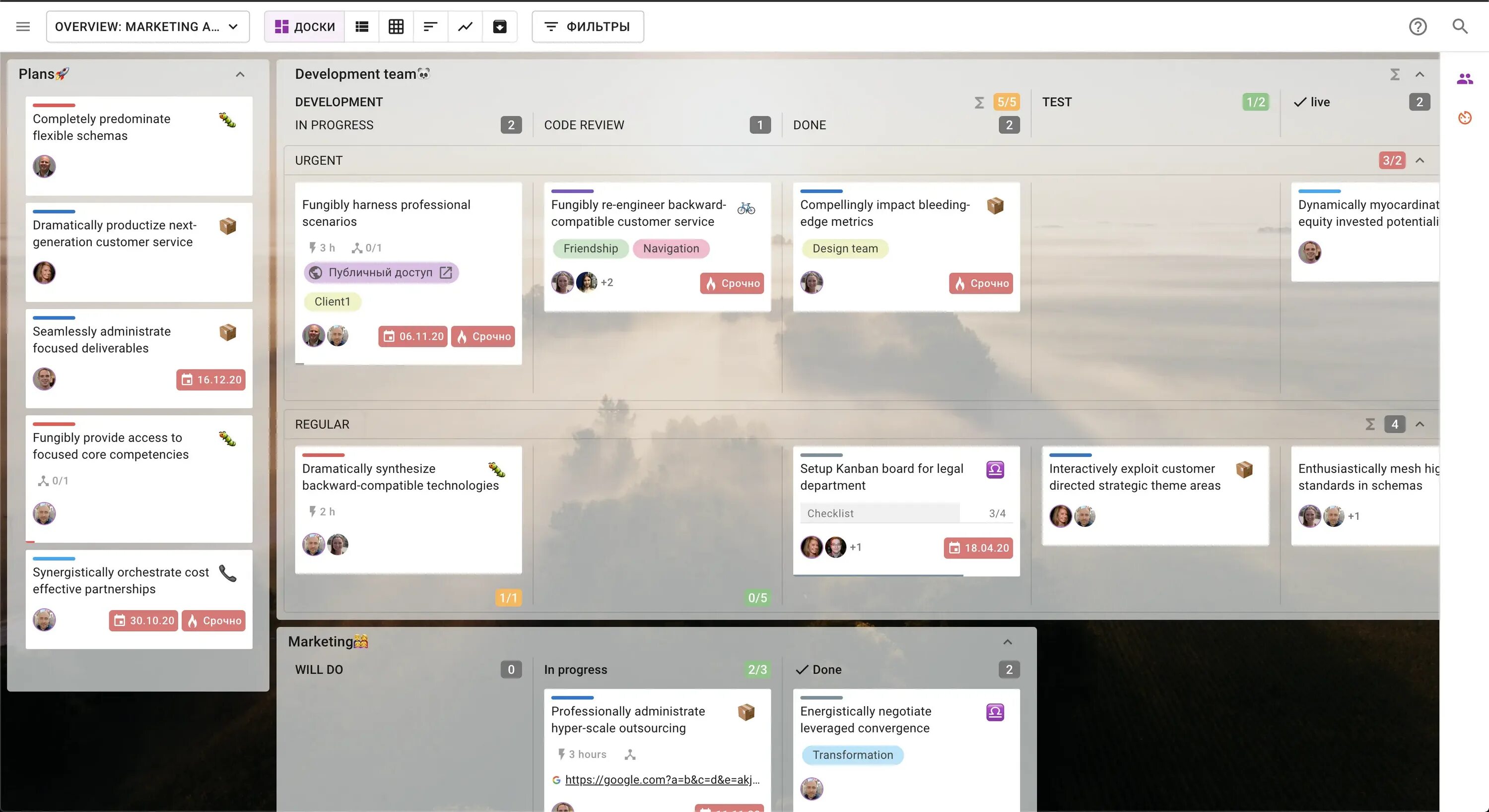
Task: Open the Overview: Marketing dropdown
Action: coord(147,27)
